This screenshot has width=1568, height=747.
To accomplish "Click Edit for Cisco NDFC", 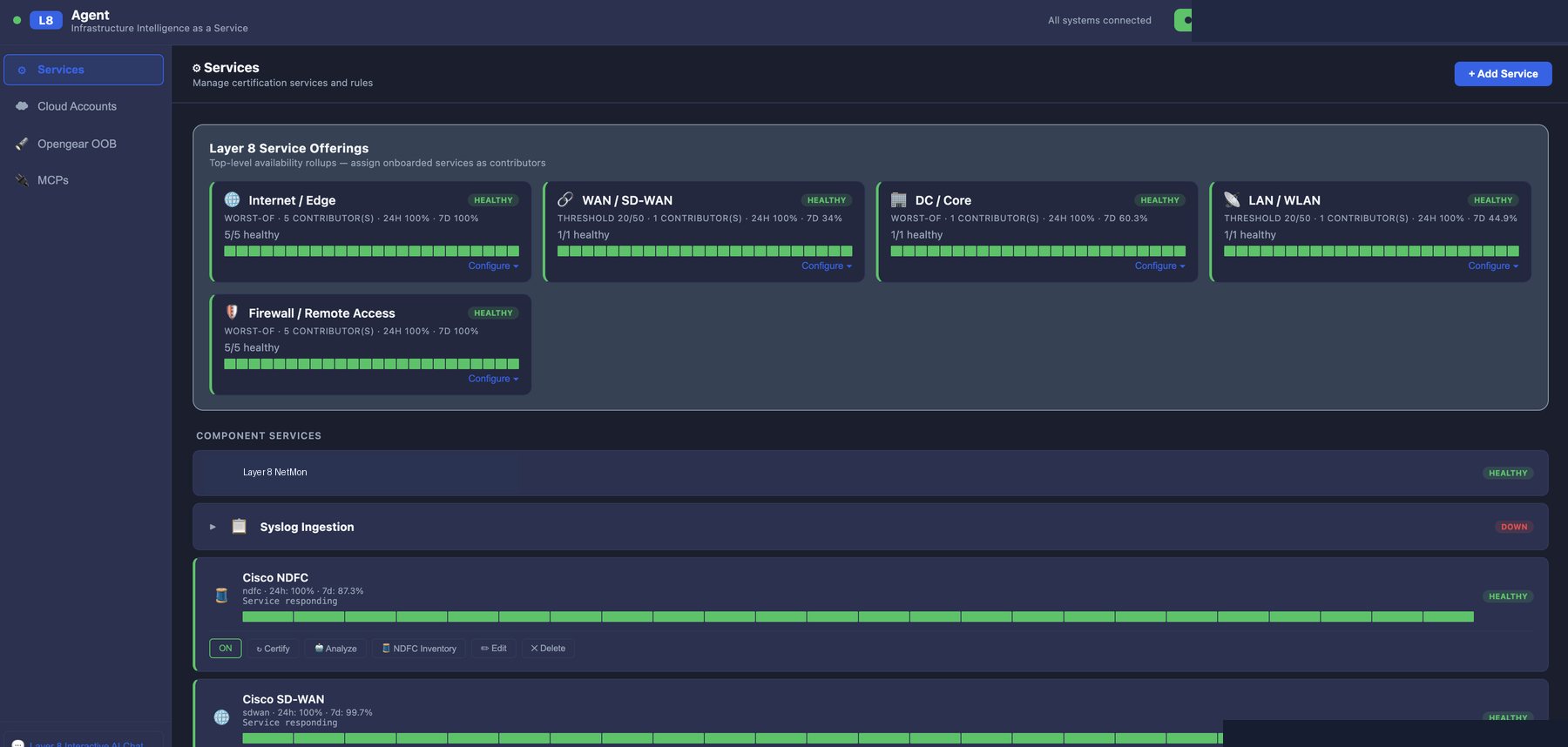I will pyautogui.click(x=494, y=649).
